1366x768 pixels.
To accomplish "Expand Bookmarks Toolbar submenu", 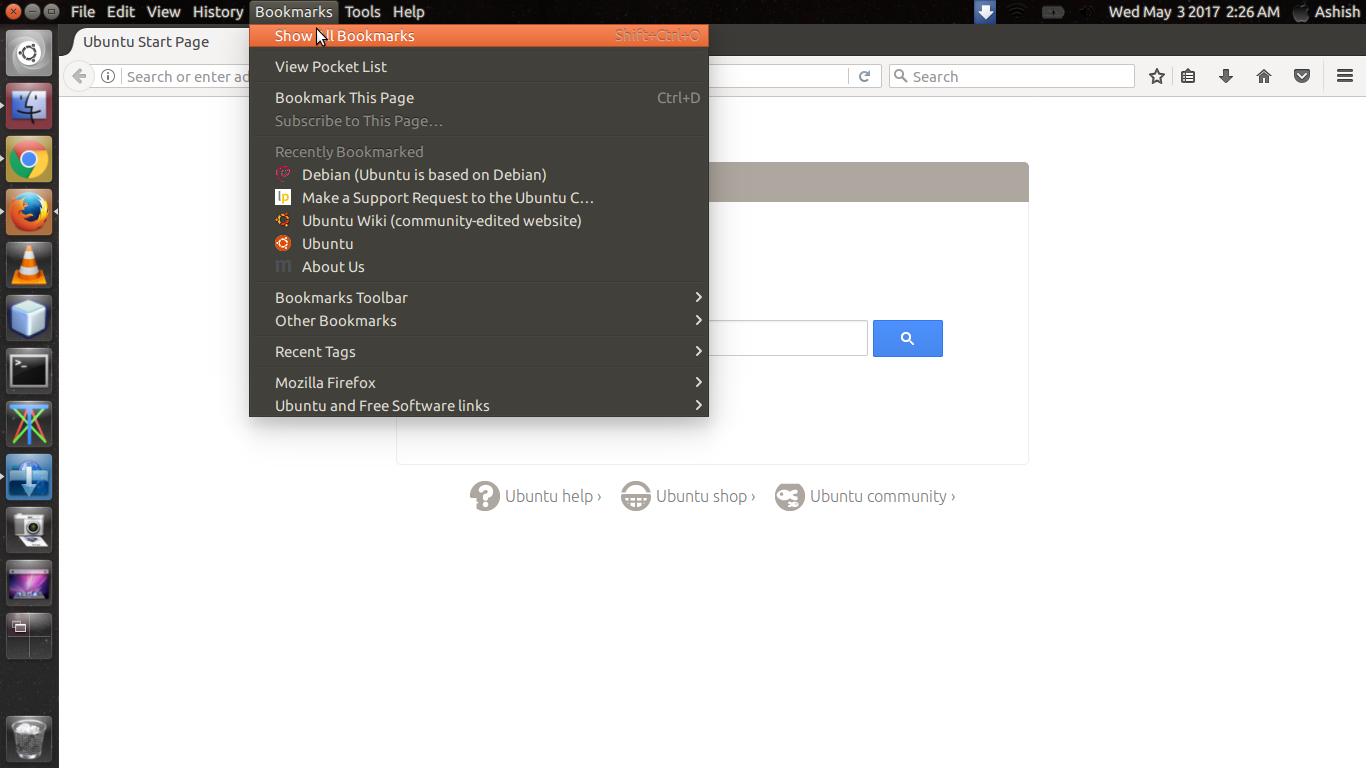I will pos(479,298).
